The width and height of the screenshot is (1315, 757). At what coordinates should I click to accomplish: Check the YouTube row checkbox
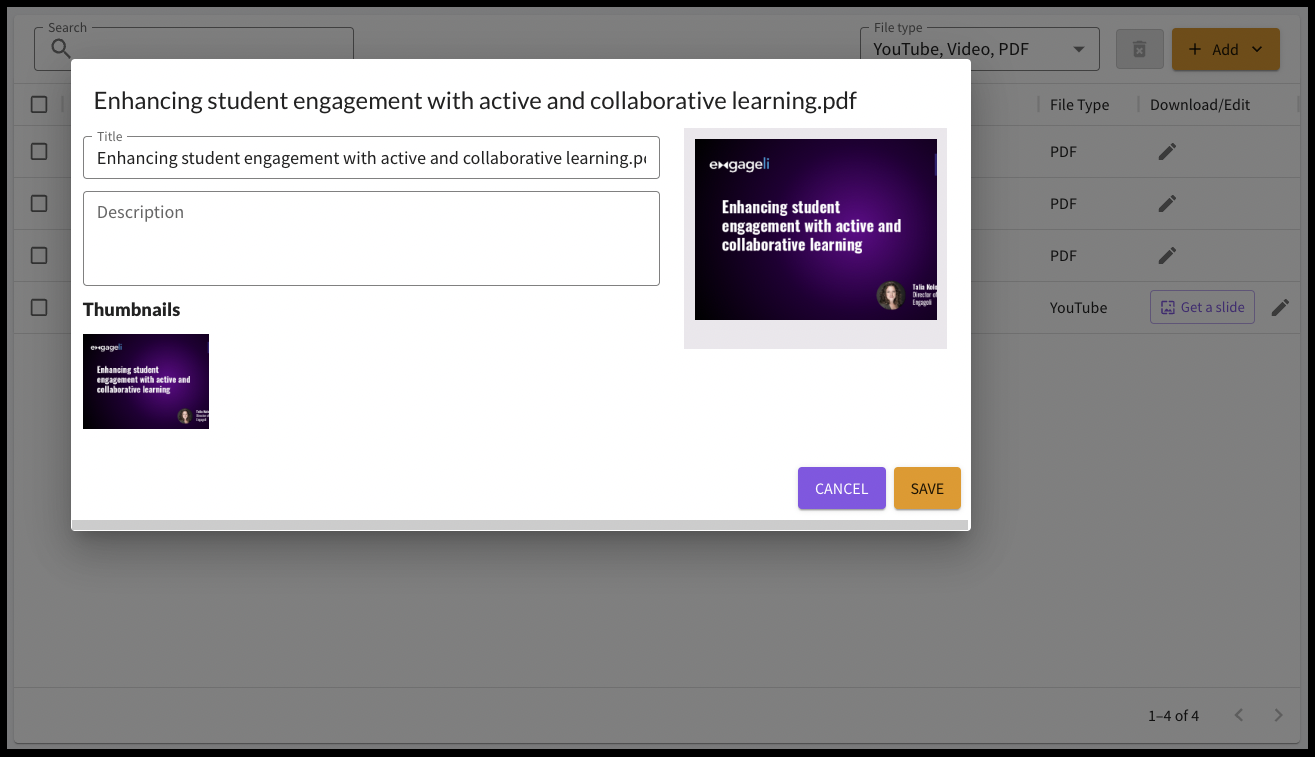point(39,307)
